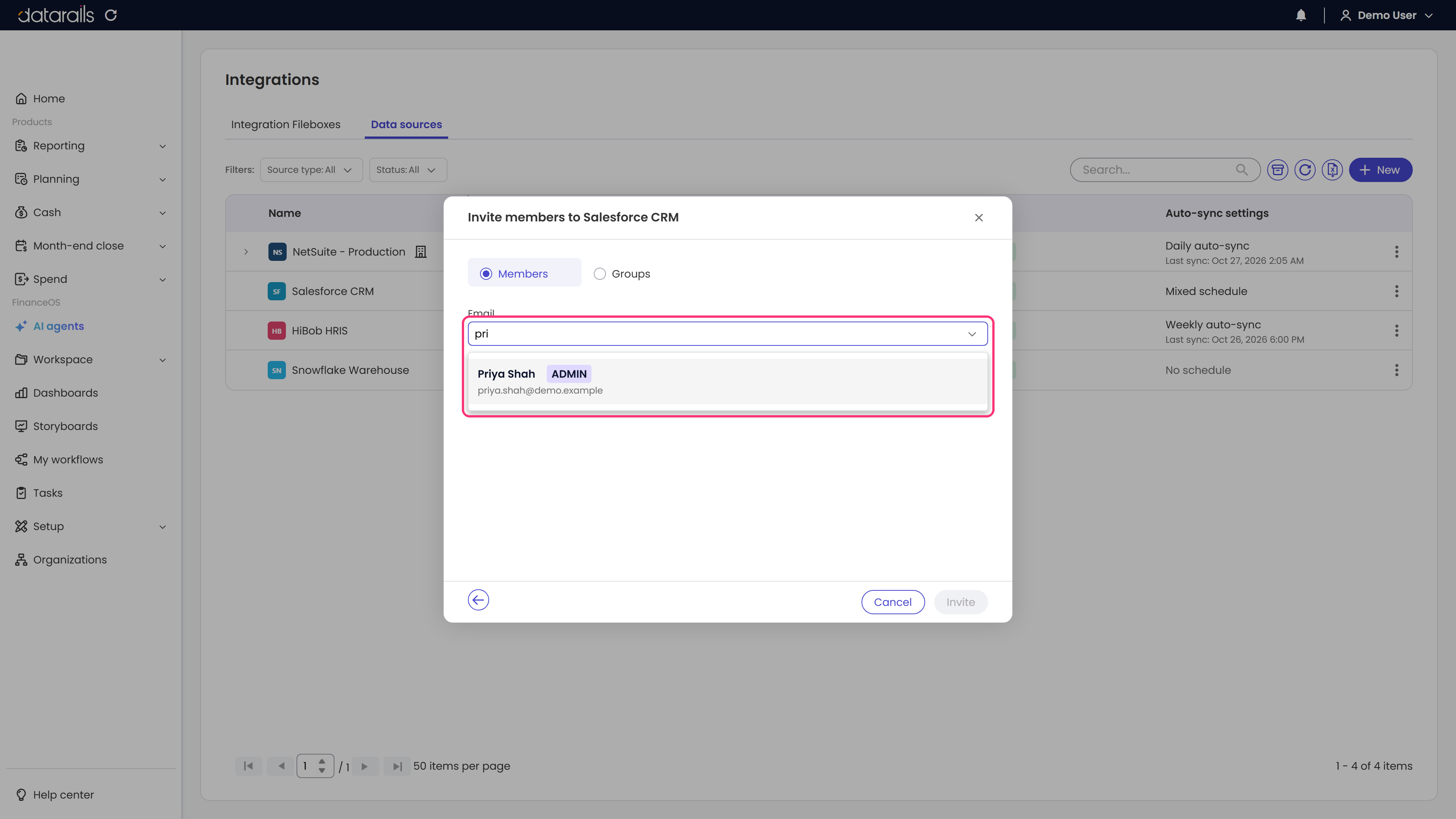1456x819 pixels.
Task: Click the Excel export icon
Action: pyautogui.click(x=1332, y=169)
